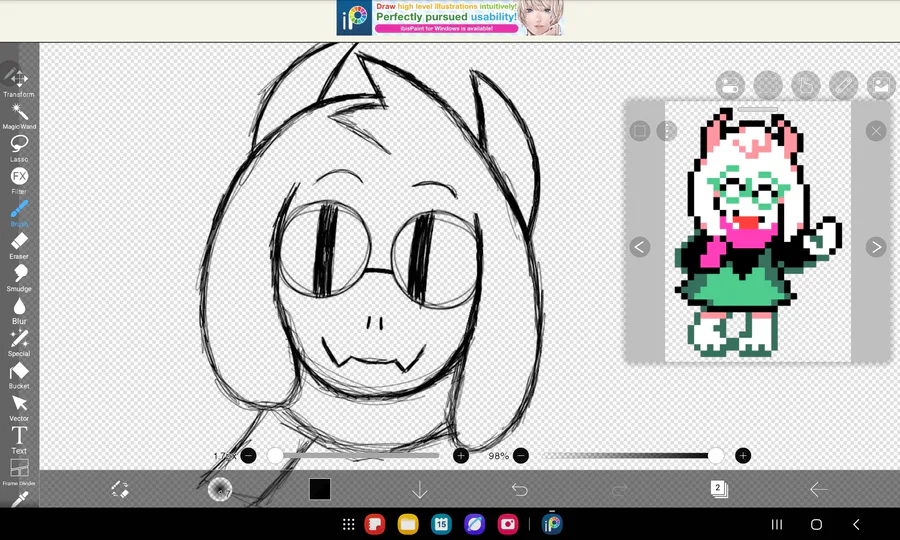Select the Bucket fill tool

tap(19, 375)
